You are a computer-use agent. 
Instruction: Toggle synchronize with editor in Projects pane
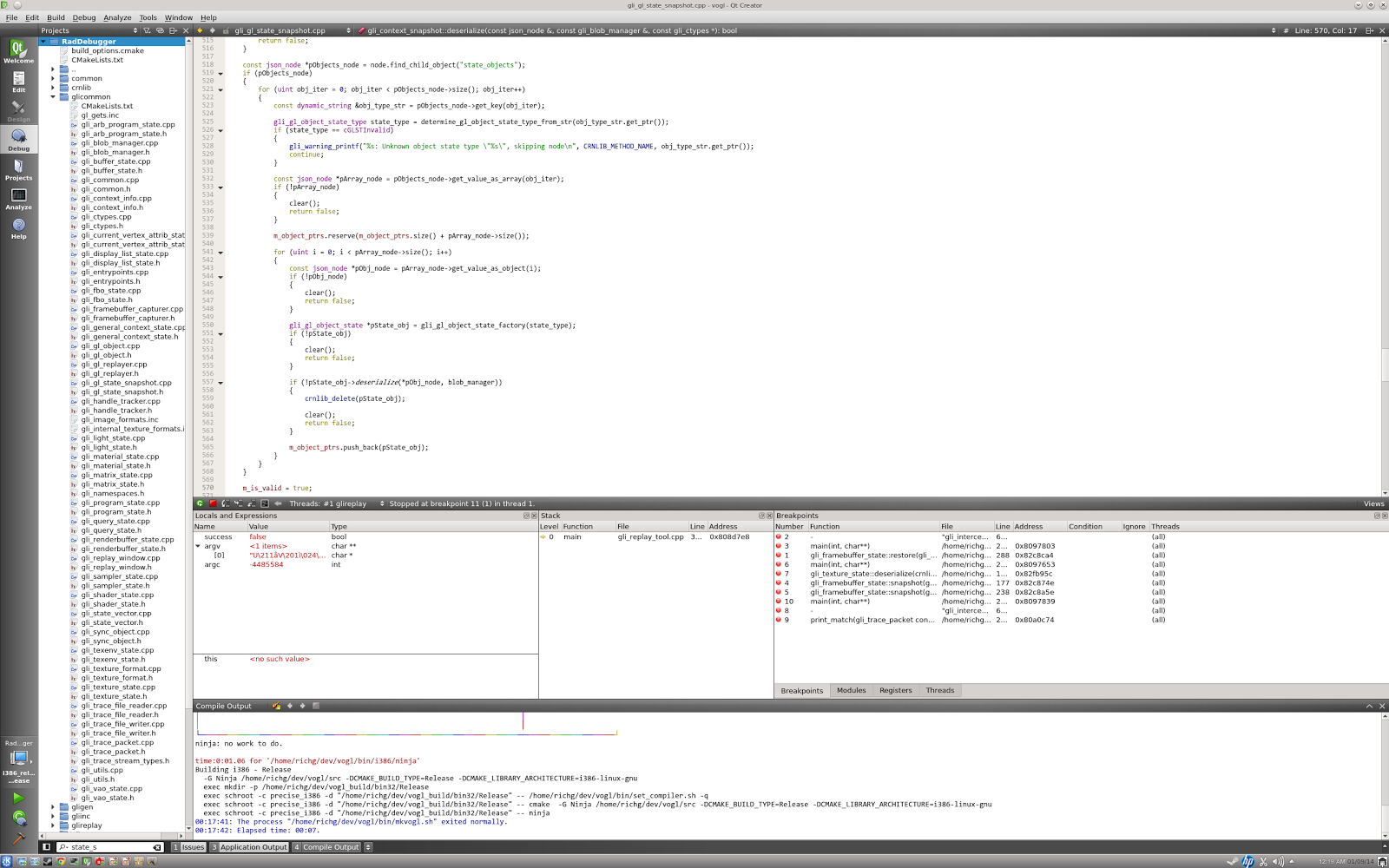tap(160, 30)
